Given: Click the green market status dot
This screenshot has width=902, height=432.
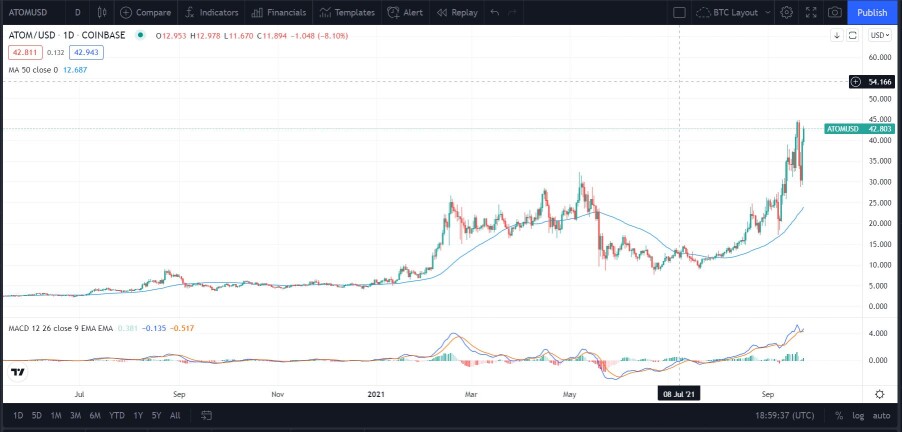Looking at the screenshot, I should 140,36.
